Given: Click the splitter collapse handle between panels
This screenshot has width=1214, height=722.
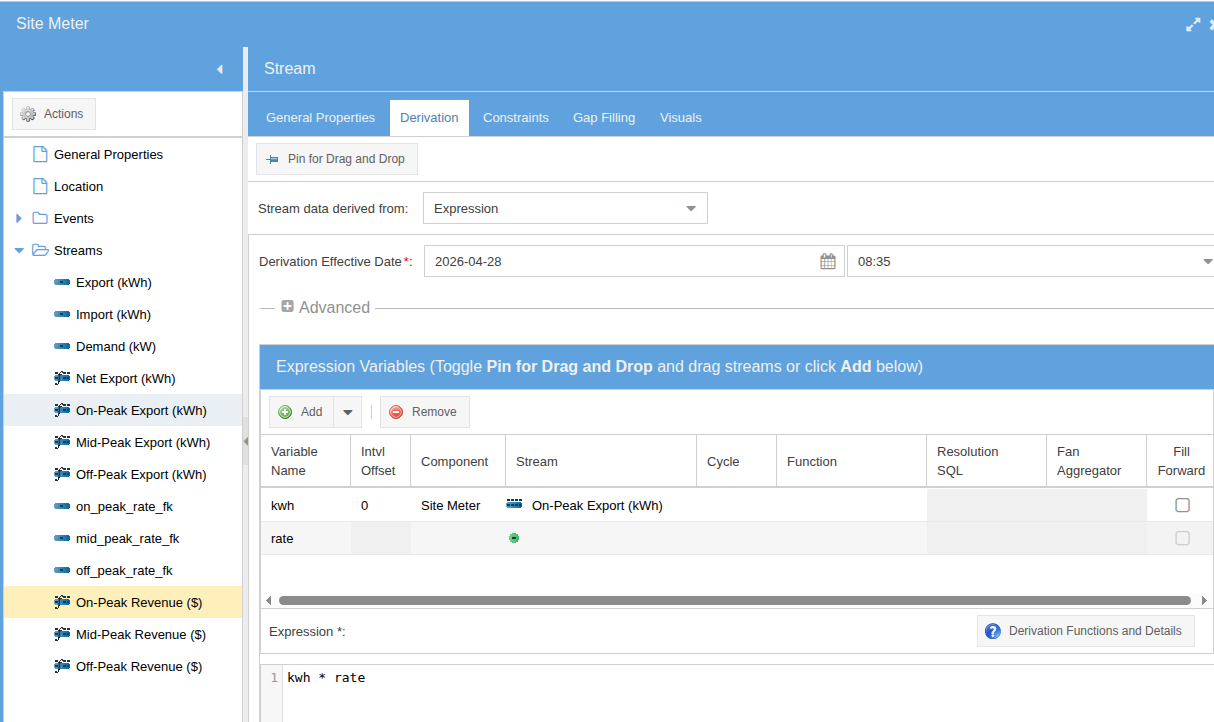Looking at the screenshot, I should pos(245,441).
